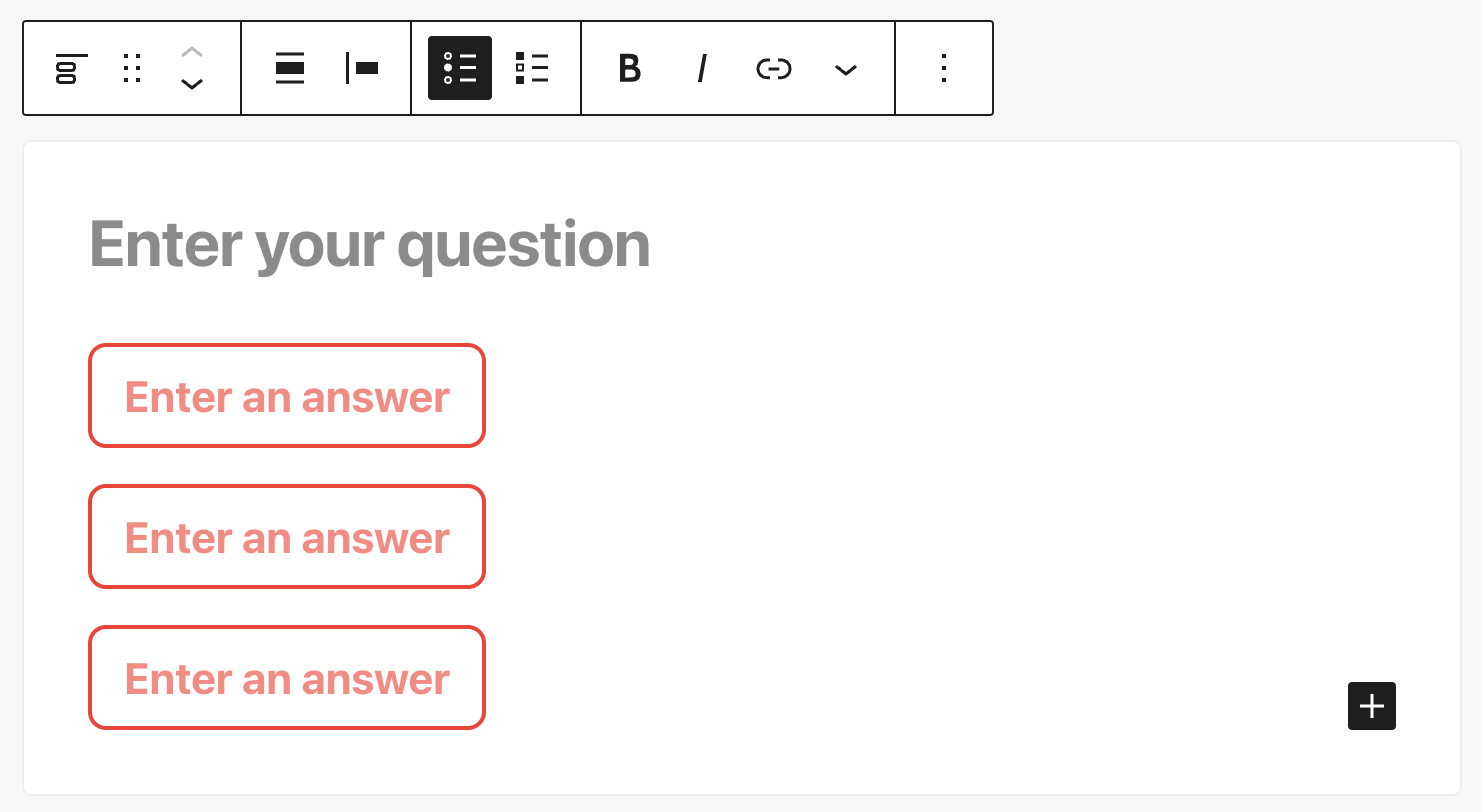Select the second 'Enter an answer' box
This screenshot has width=1482, height=812.
click(x=287, y=537)
